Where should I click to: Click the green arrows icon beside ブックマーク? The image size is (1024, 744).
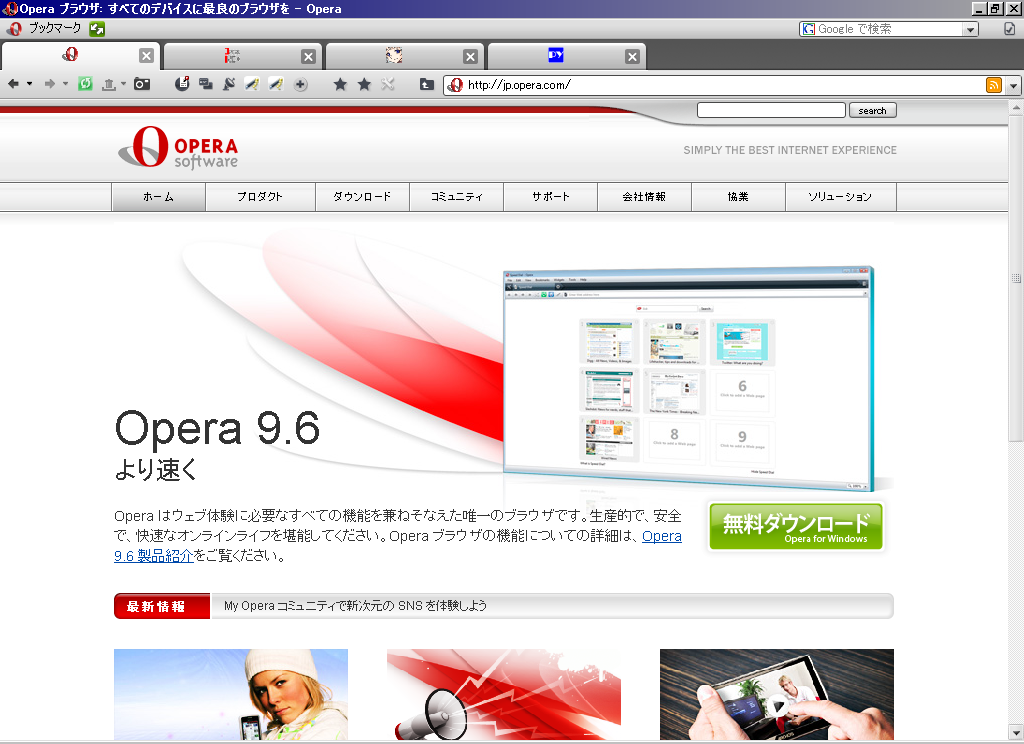[97, 29]
